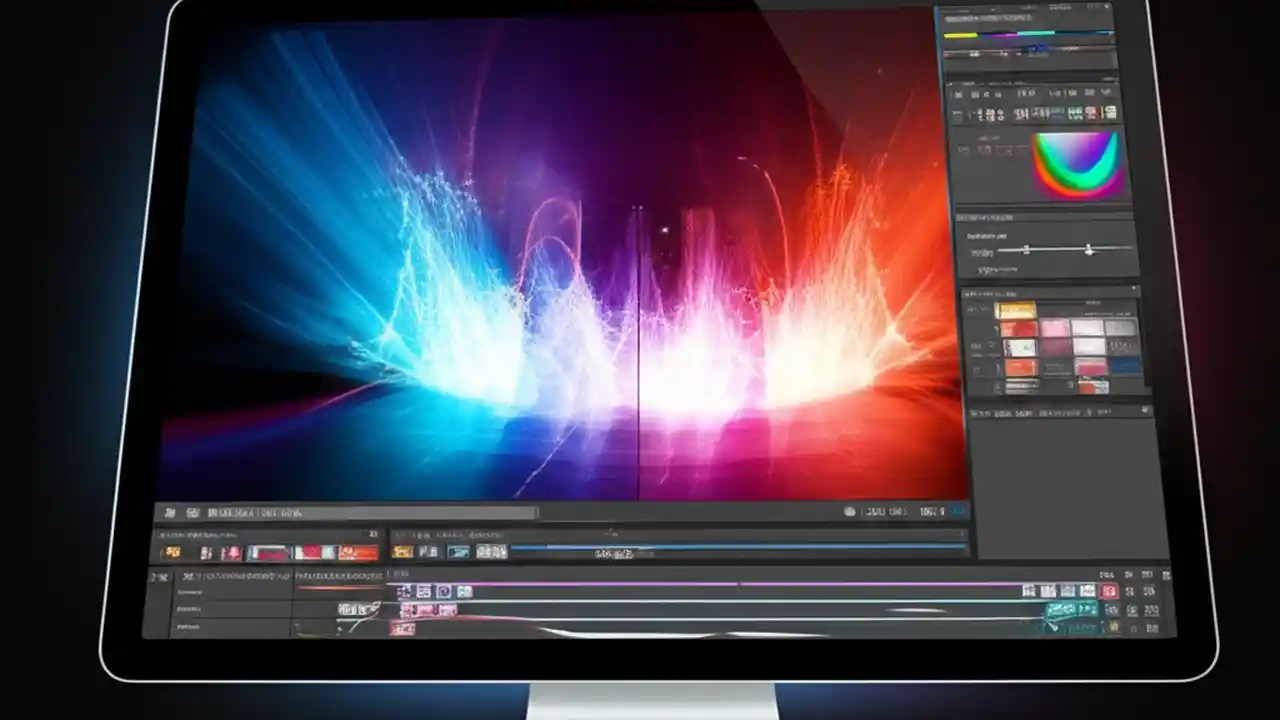Toggle the blue highlighted switch in preview bar

click(x=957, y=510)
